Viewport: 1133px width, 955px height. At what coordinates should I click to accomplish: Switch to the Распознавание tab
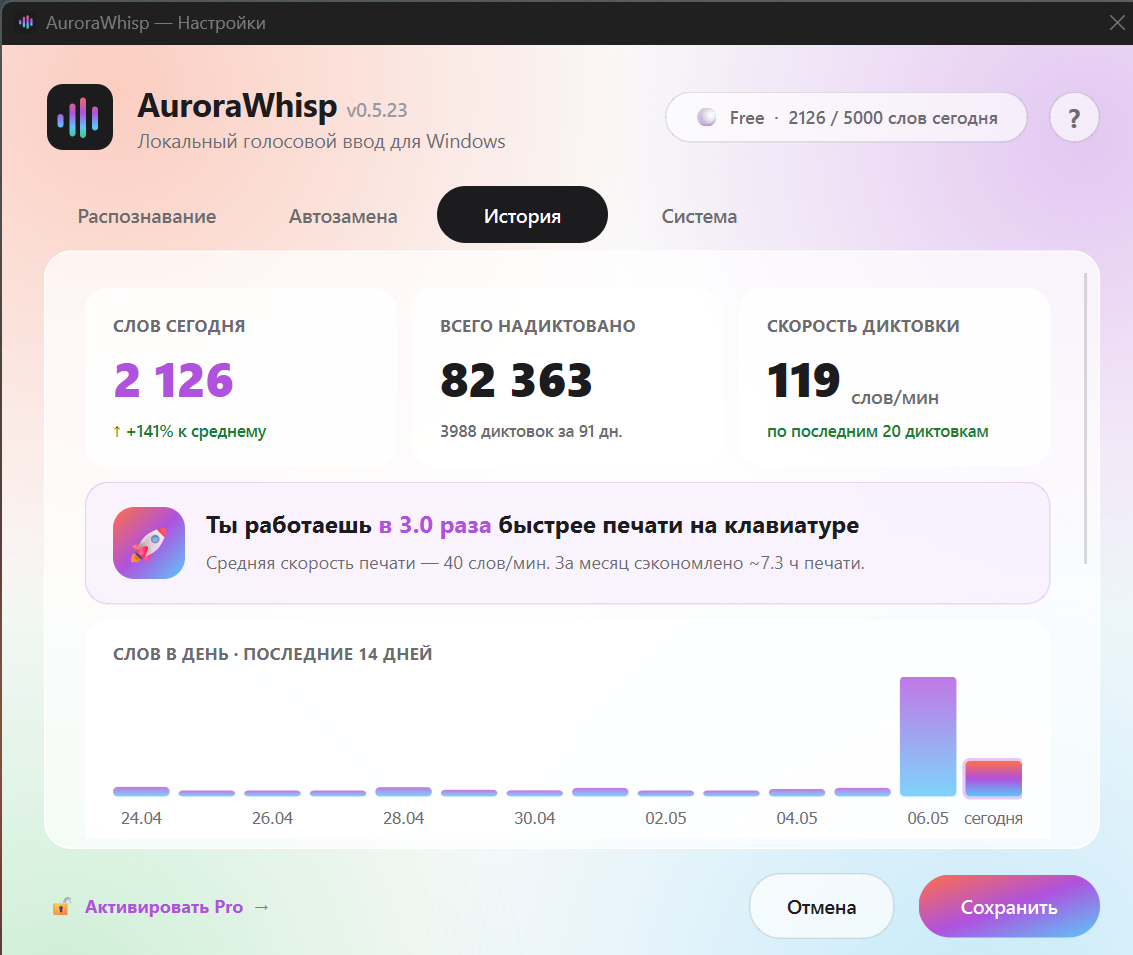[x=147, y=216]
